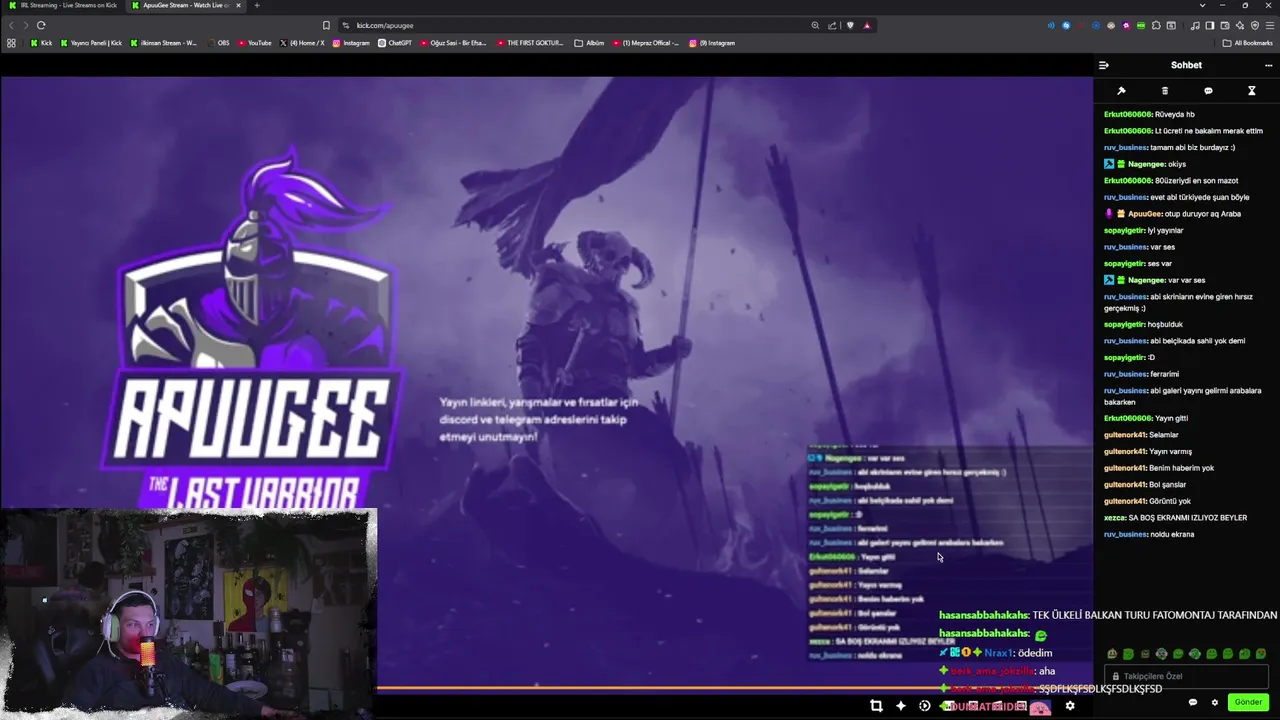Open Brave Shields lion icon
Screen dimensions: 1280x720
[x=850, y=25]
